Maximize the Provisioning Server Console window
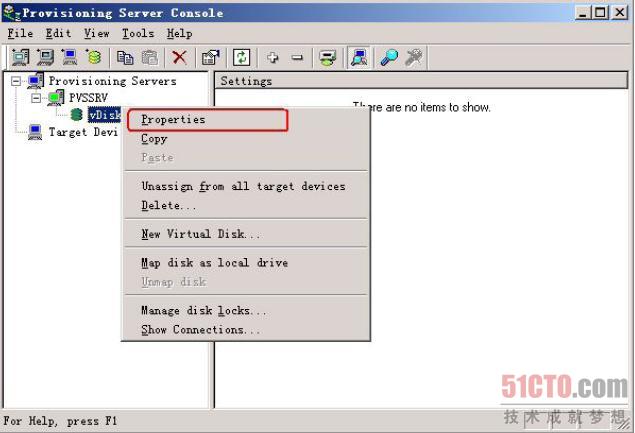Screen dimensions: 635x433 (x=600, y=13)
